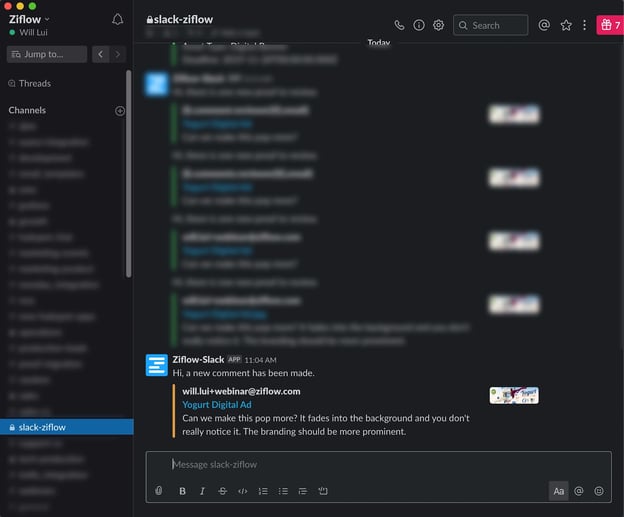Viewport: 624px width, 517px height.
Task: Toggle italic formatting in composer
Action: (202, 491)
